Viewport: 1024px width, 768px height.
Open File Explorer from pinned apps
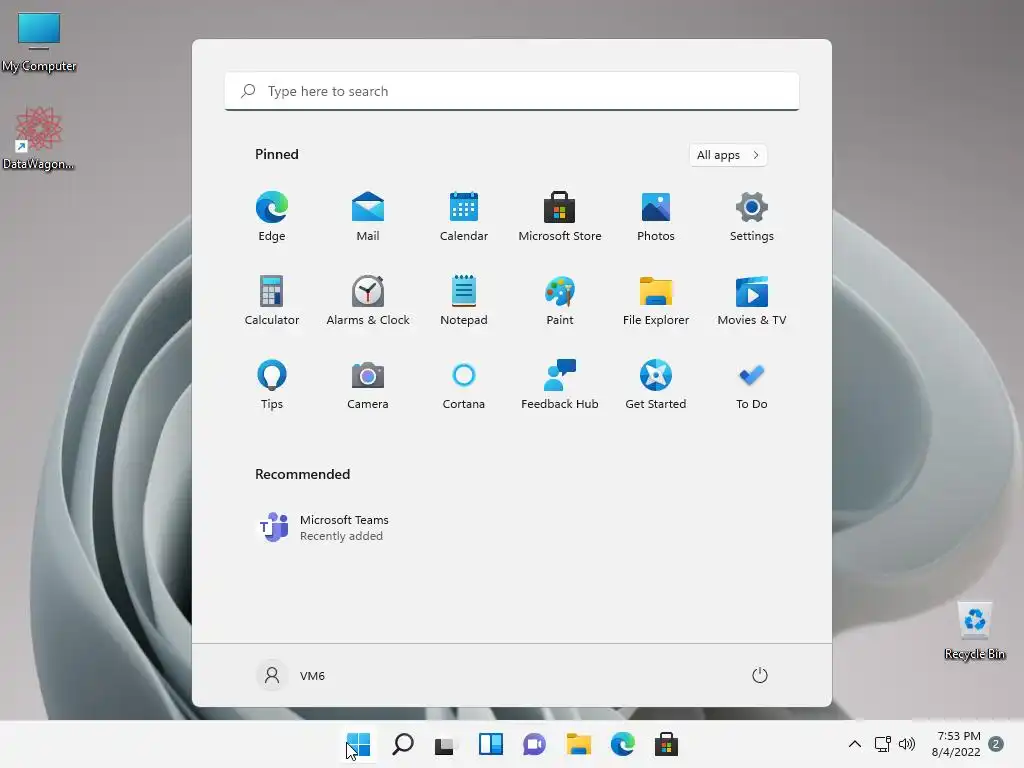point(656,300)
